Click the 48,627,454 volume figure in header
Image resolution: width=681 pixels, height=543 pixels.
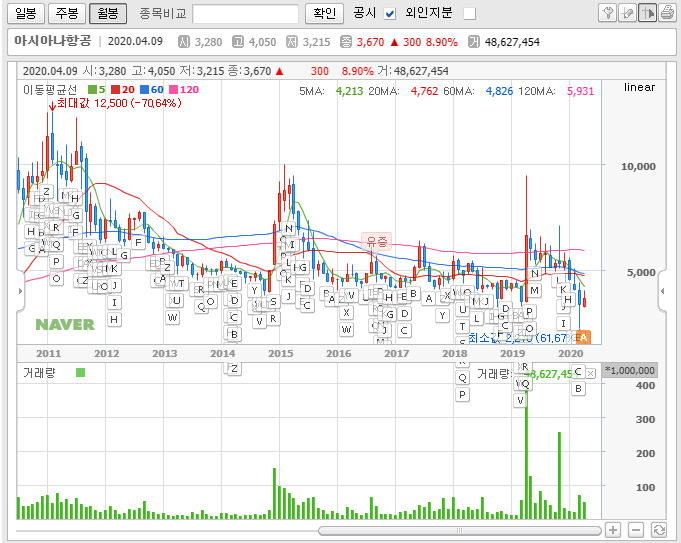512,42
